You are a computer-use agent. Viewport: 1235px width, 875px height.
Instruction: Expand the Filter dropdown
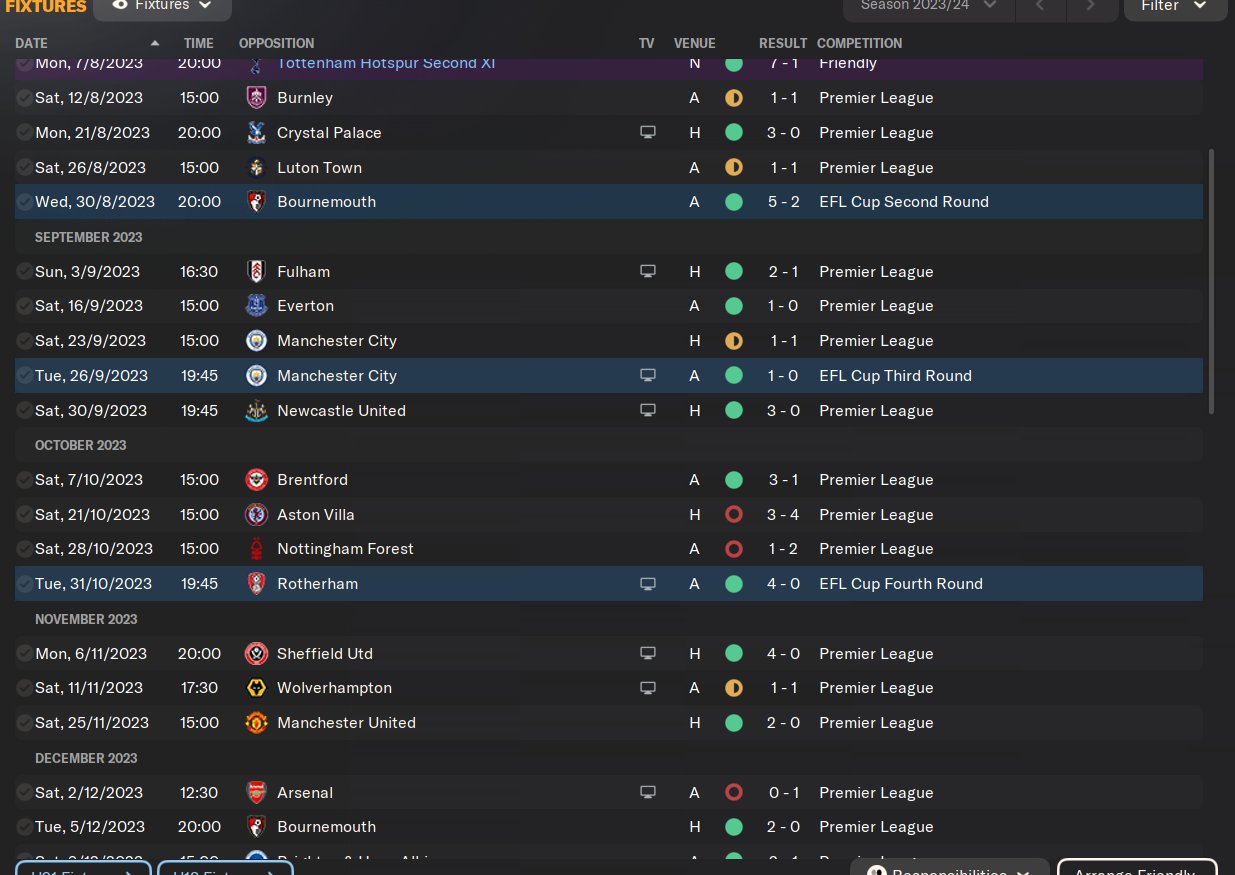1173,6
